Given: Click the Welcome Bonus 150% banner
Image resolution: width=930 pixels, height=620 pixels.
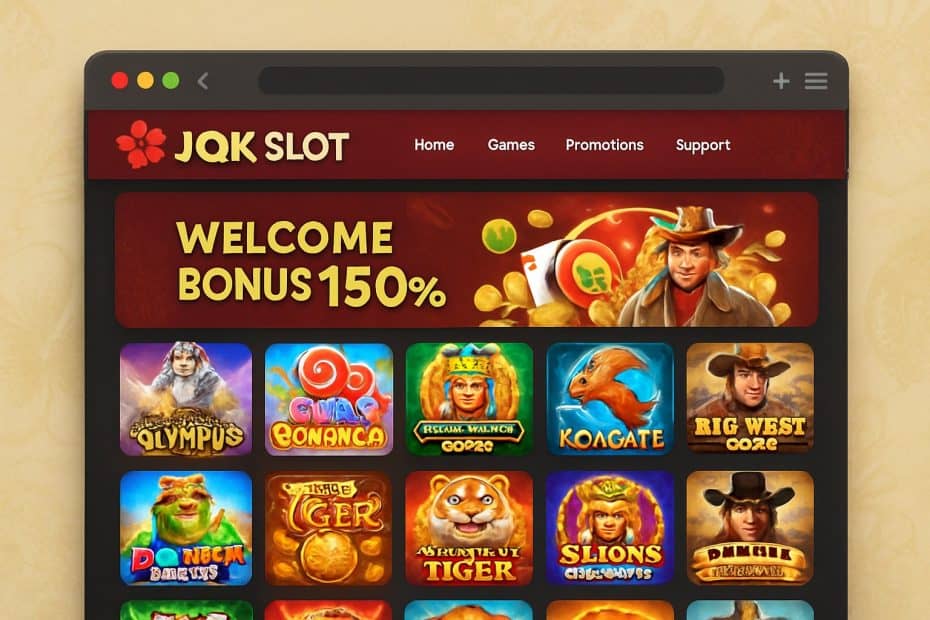Looking at the screenshot, I should [x=467, y=260].
